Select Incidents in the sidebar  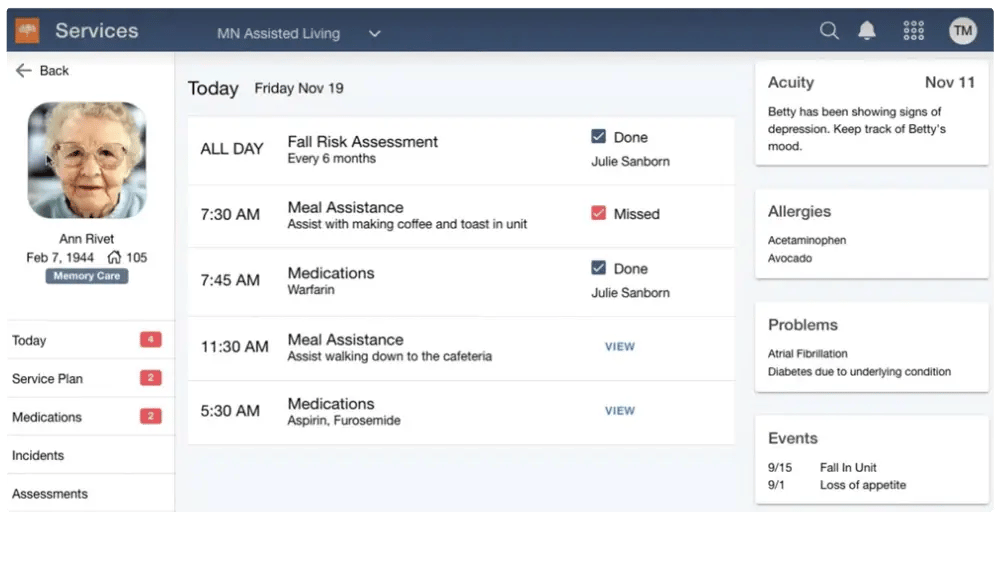pos(38,455)
